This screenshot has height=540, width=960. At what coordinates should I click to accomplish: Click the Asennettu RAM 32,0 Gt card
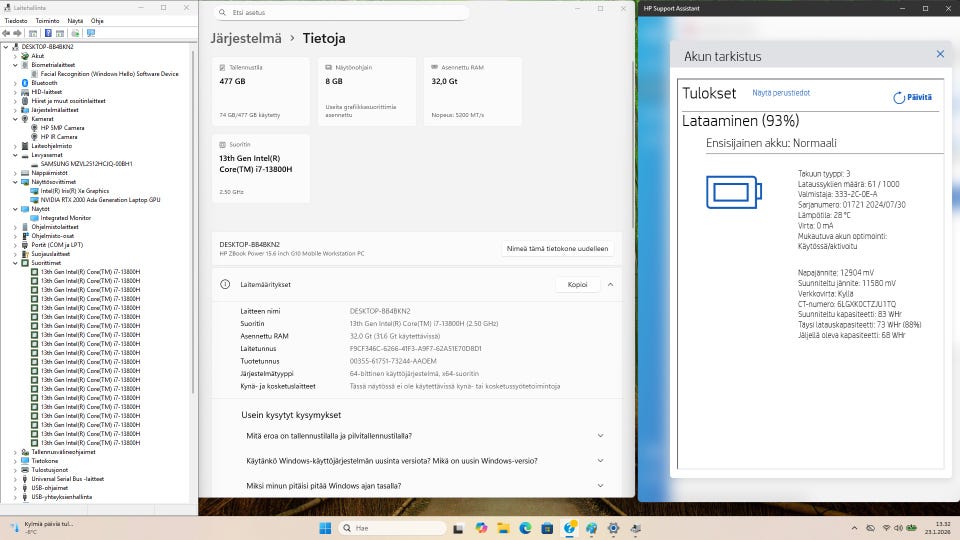(473, 91)
